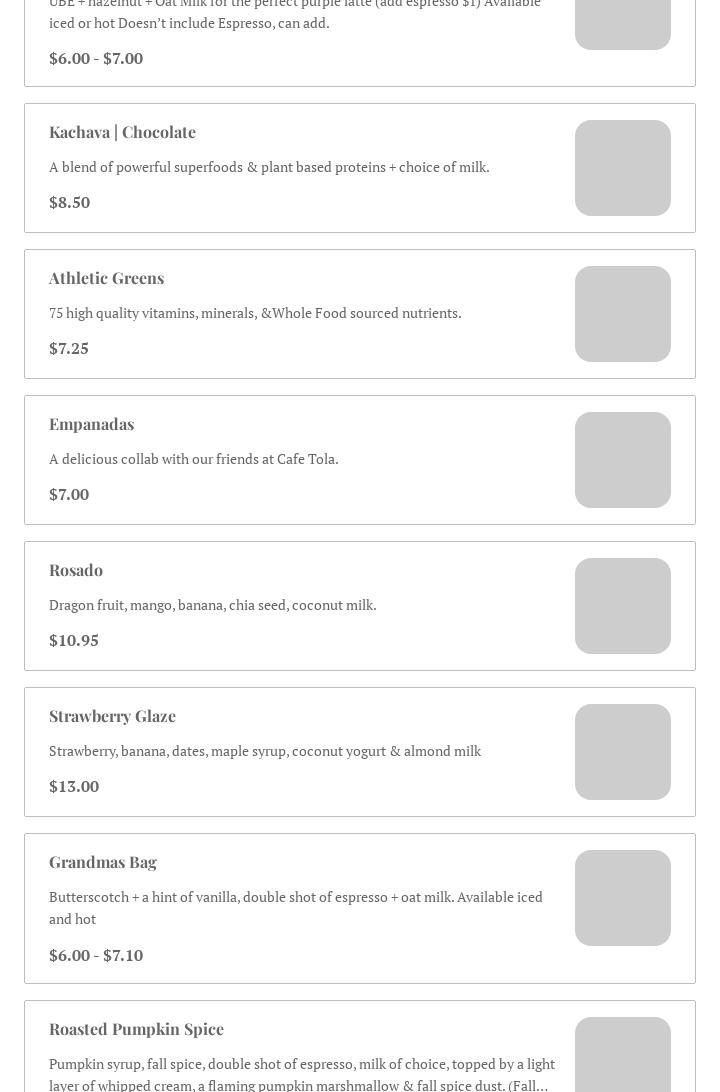Click the Rosado image placeholder
The height and width of the screenshot is (1092, 720).
click(623, 606)
